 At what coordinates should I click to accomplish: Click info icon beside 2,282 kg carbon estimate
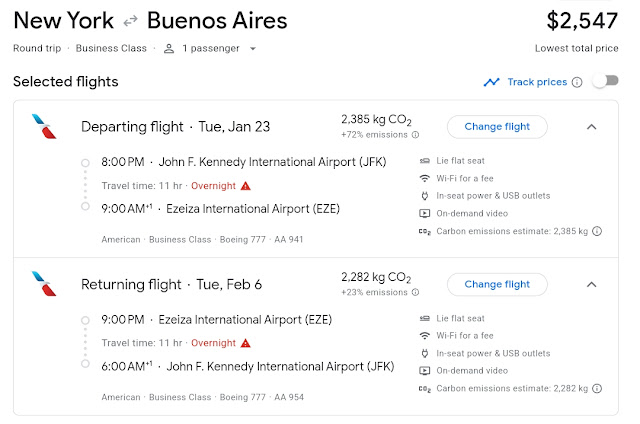pyautogui.click(x=597, y=389)
